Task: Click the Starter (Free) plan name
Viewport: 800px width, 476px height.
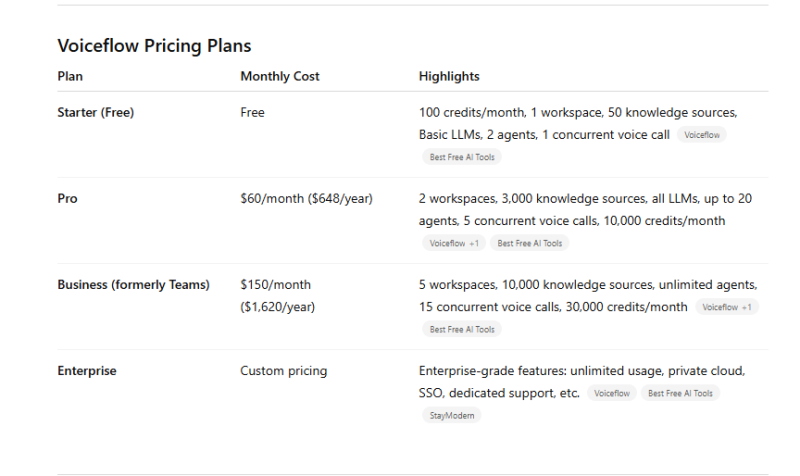Action: [x=96, y=113]
